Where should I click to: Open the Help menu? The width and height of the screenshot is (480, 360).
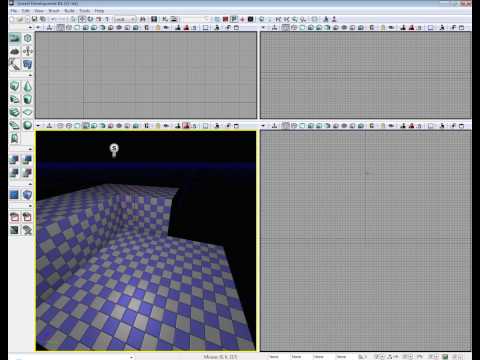99,11
